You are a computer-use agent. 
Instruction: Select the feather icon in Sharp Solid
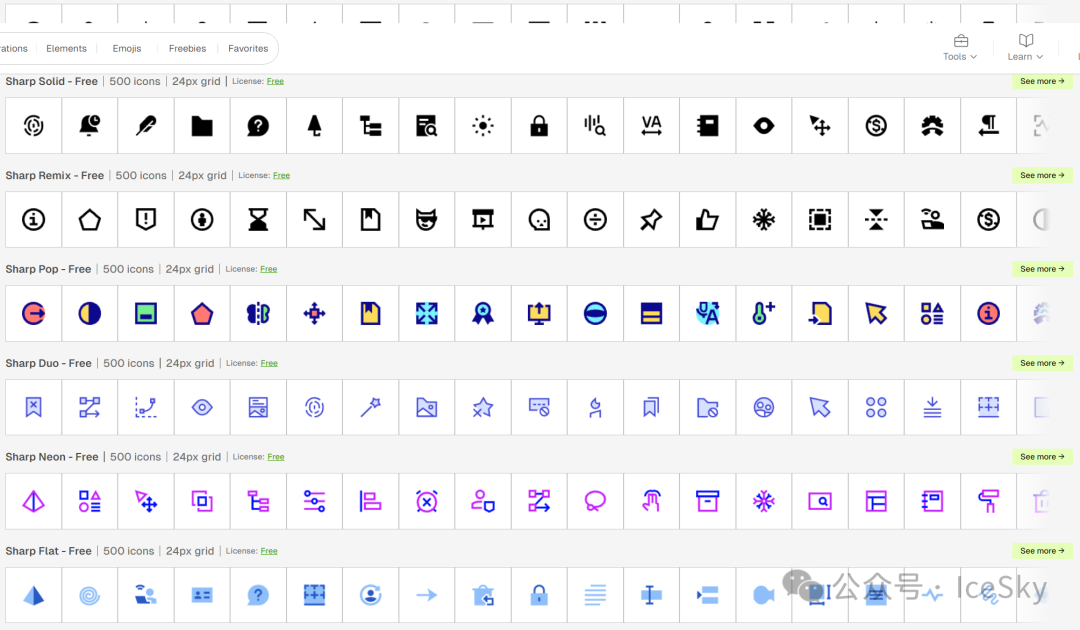click(146, 126)
